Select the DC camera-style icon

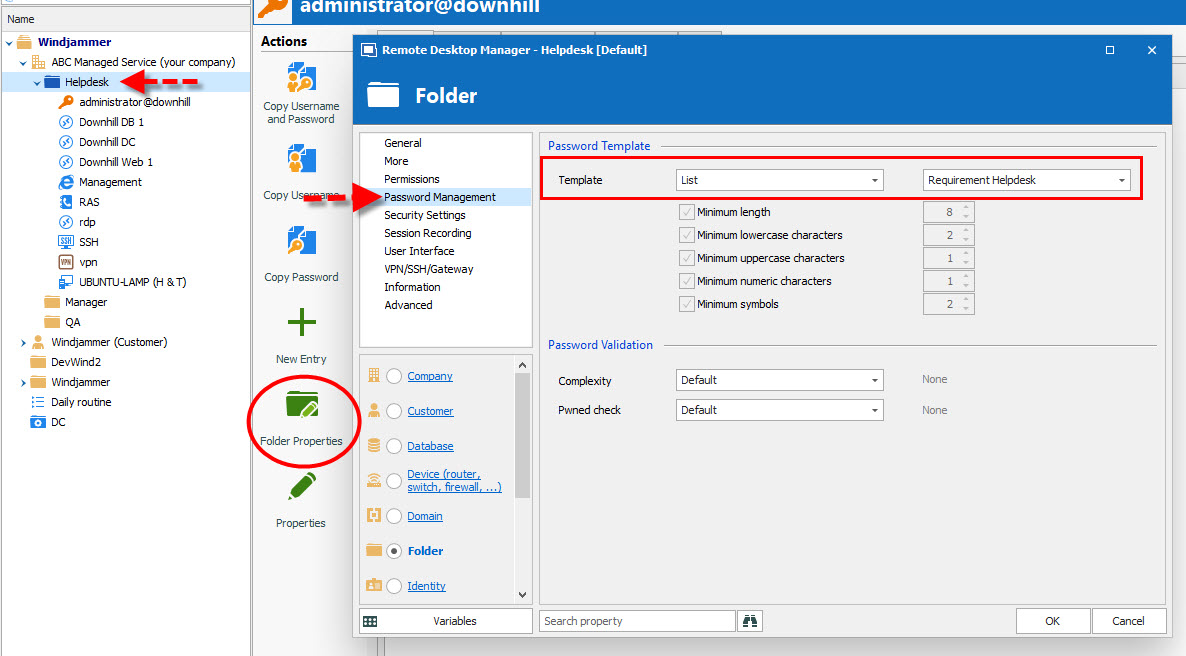point(37,422)
